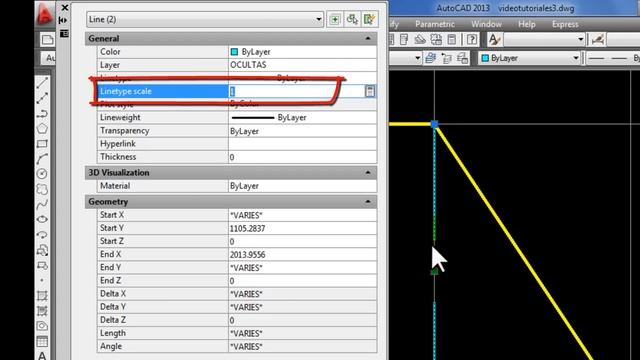Image resolution: width=640 pixels, height=360 pixels.
Task: Select the Table tool
Action: [x=42, y=341]
